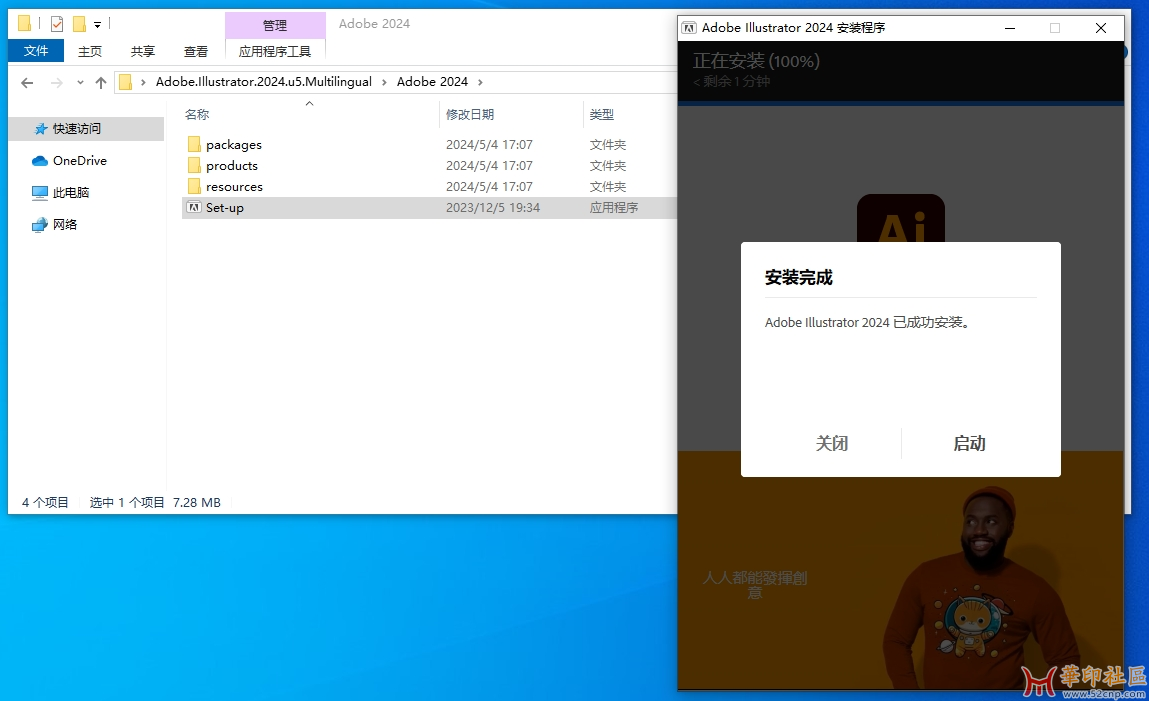Sort by the 修改日期 column header

(x=470, y=114)
